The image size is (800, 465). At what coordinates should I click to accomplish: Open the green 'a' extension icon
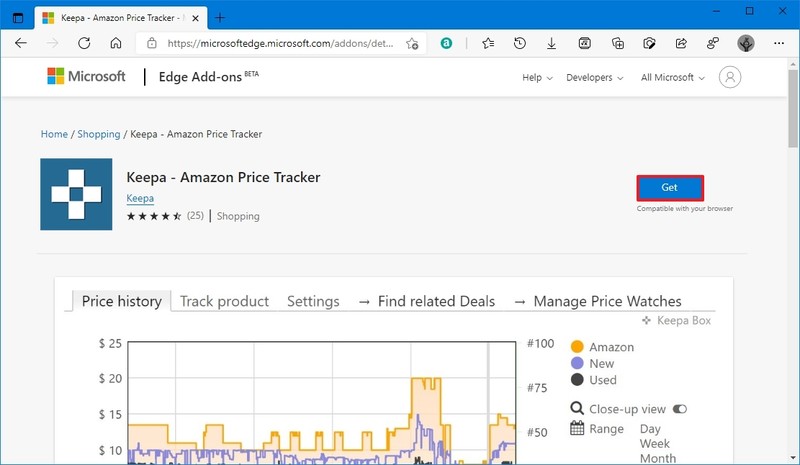[446, 43]
